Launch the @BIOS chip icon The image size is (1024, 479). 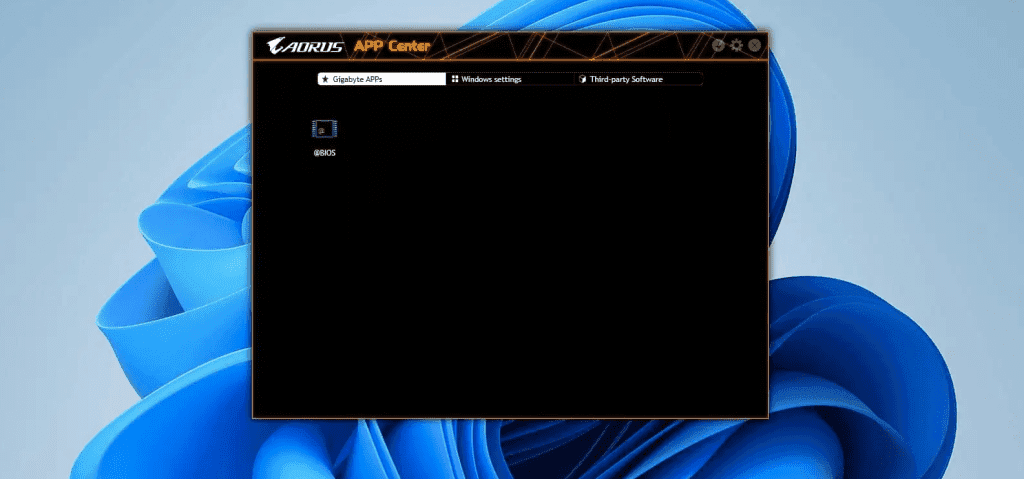(x=324, y=129)
